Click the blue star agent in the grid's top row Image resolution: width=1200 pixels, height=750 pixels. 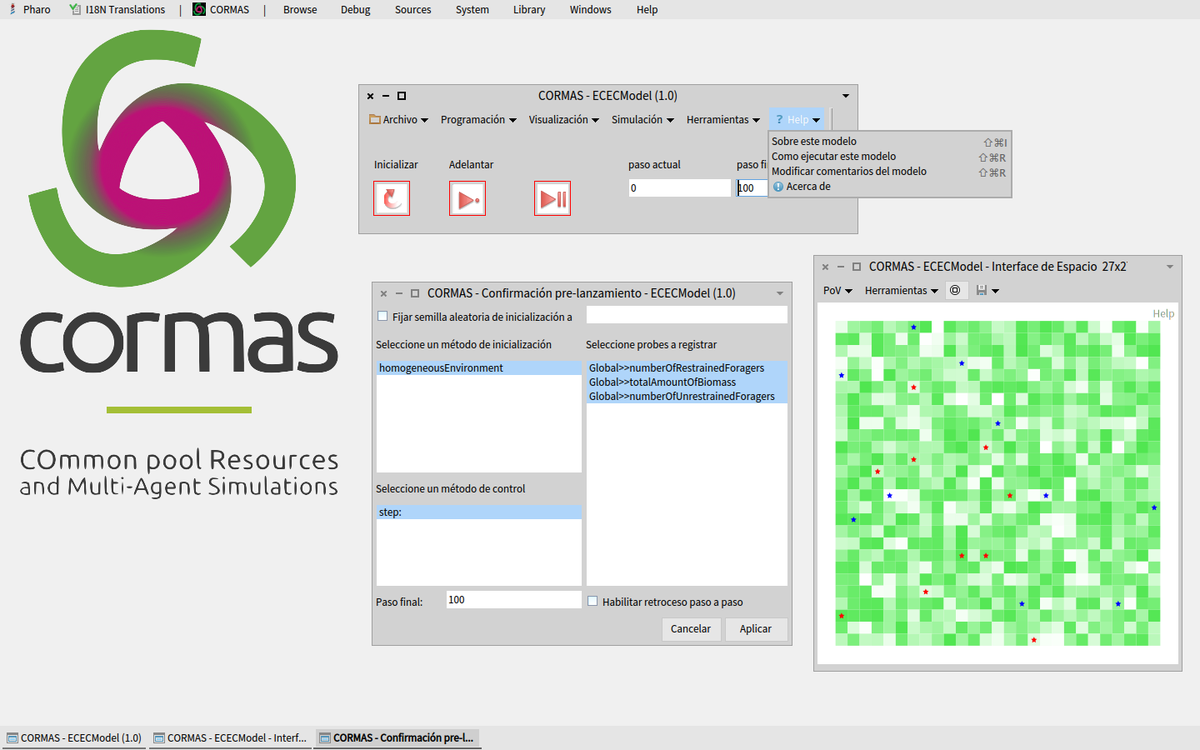pos(913,327)
